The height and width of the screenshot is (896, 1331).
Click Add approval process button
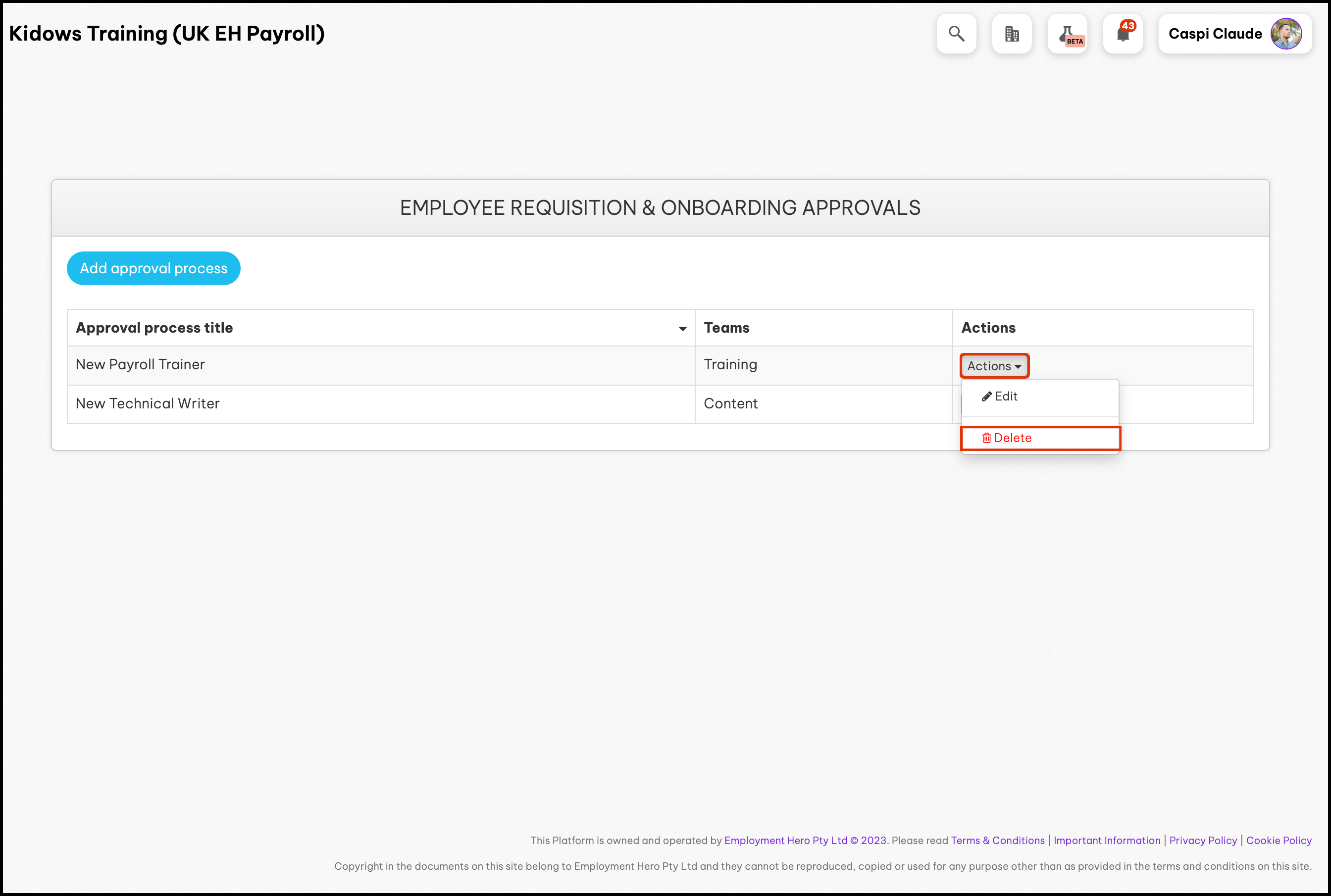click(154, 268)
